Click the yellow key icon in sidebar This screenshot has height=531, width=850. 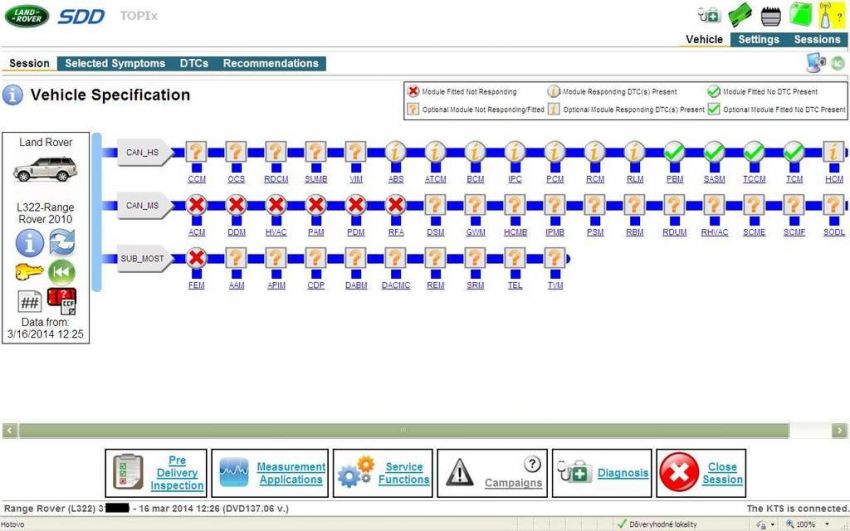(28, 271)
